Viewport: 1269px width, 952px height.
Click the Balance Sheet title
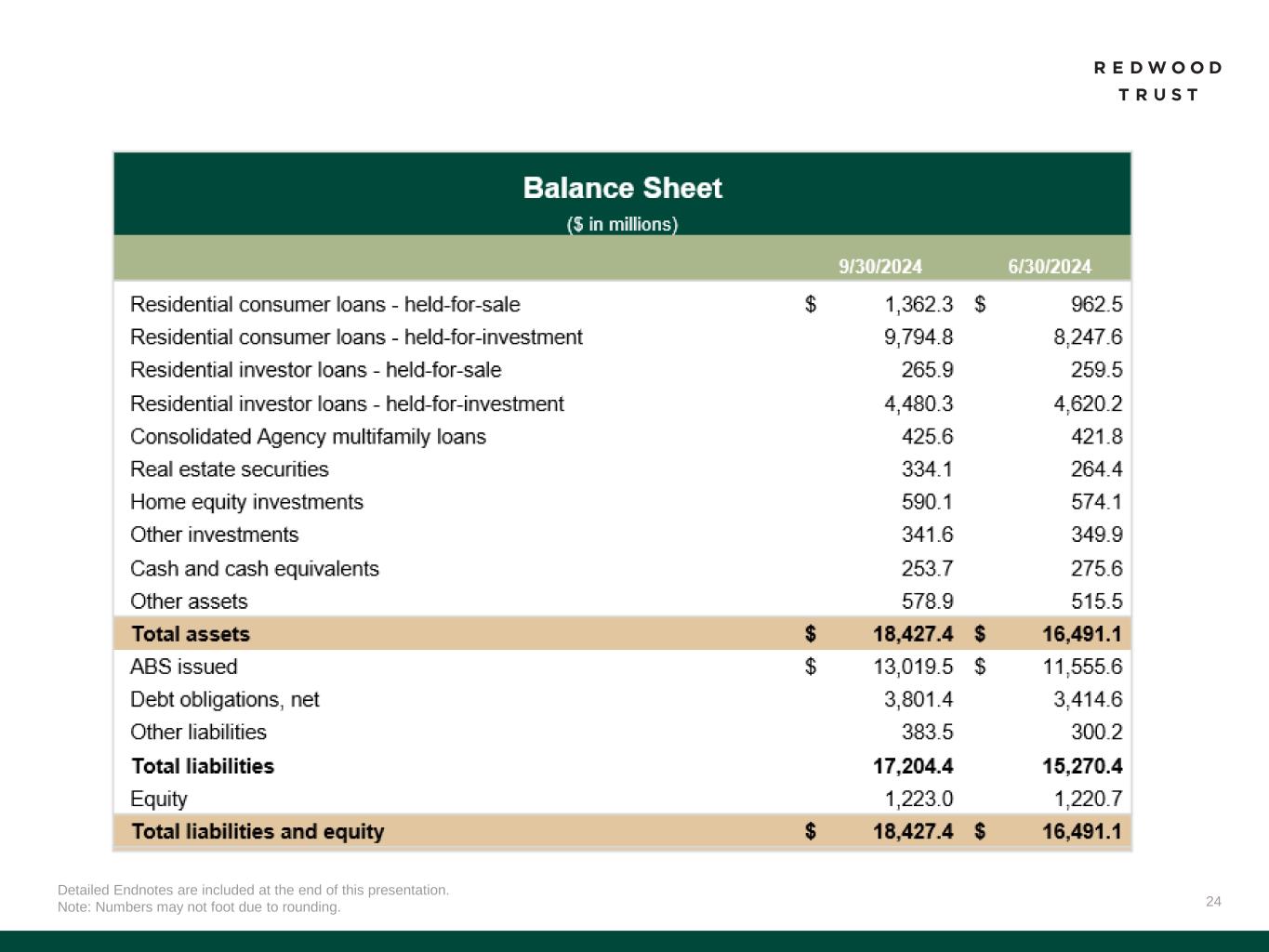[x=622, y=189]
